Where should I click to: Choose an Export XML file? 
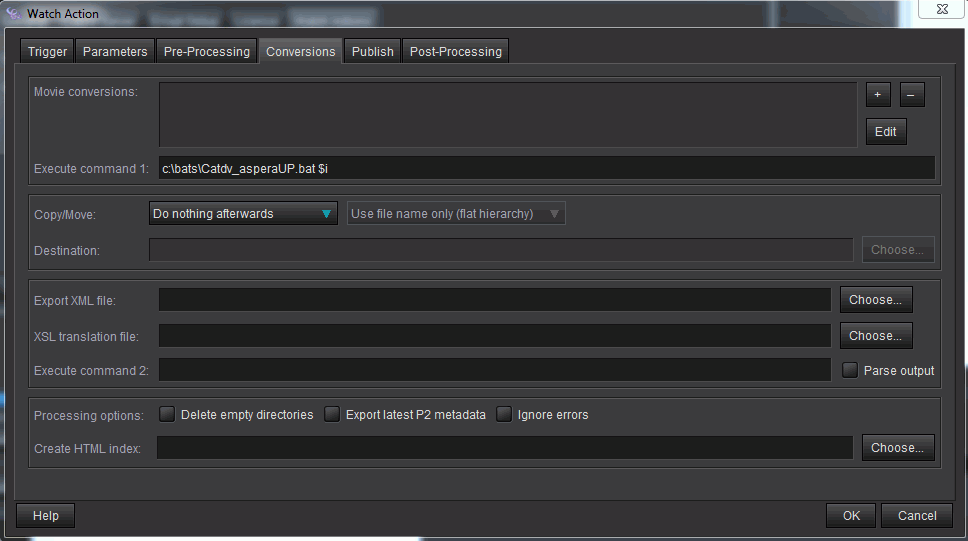coord(875,300)
